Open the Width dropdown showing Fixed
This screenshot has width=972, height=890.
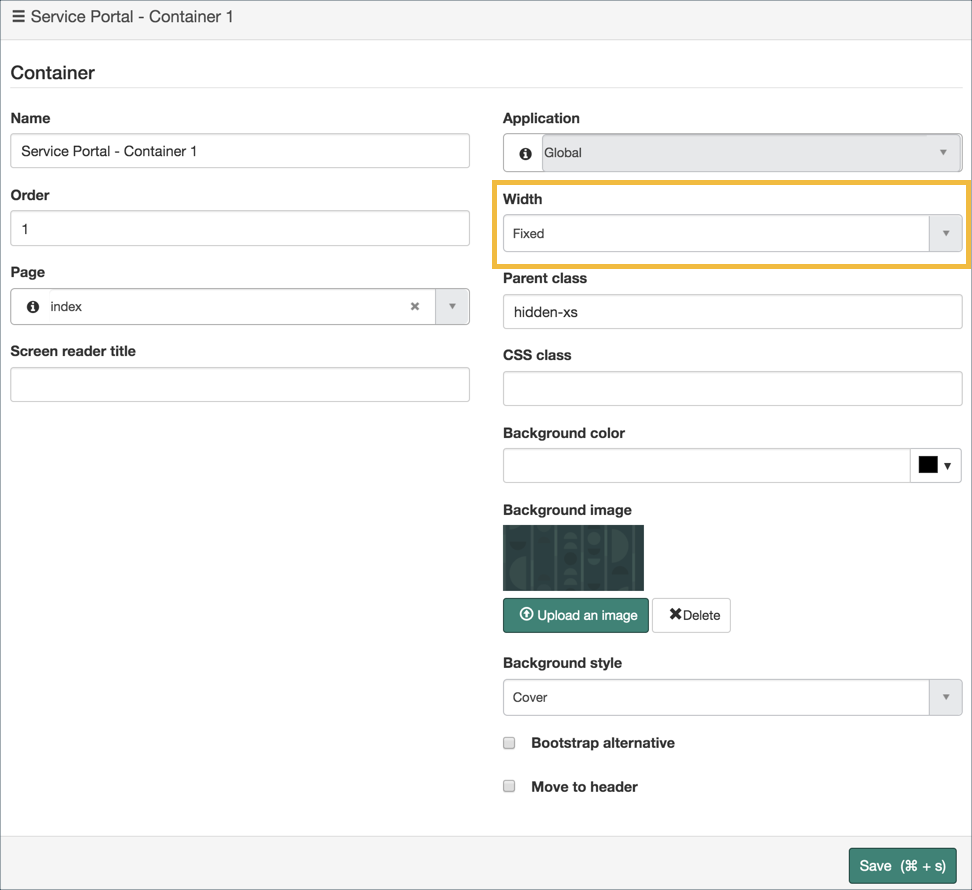944,233
